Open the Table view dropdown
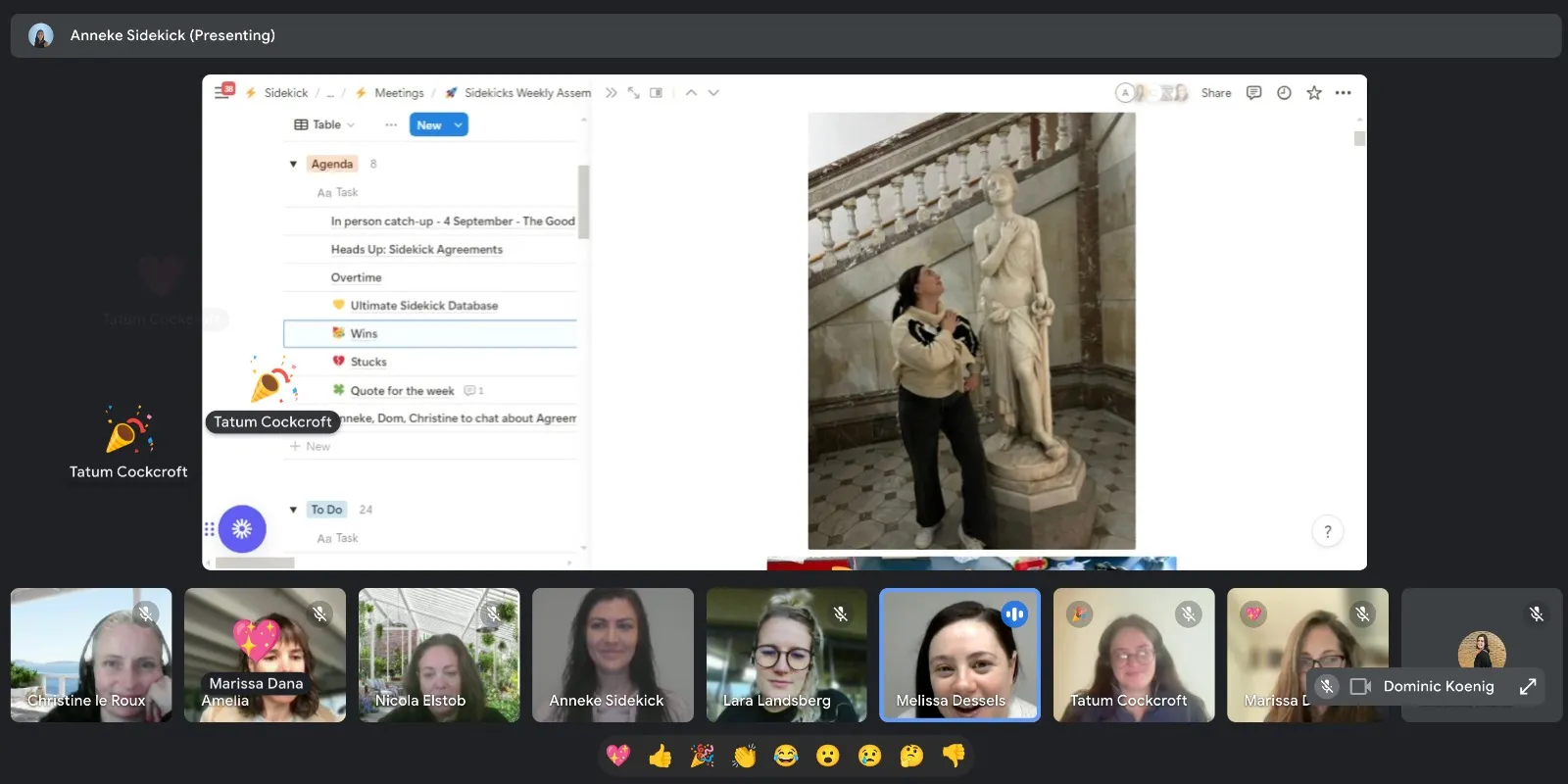The height and width of the screenshot is (784, 1568). [324, 124]
